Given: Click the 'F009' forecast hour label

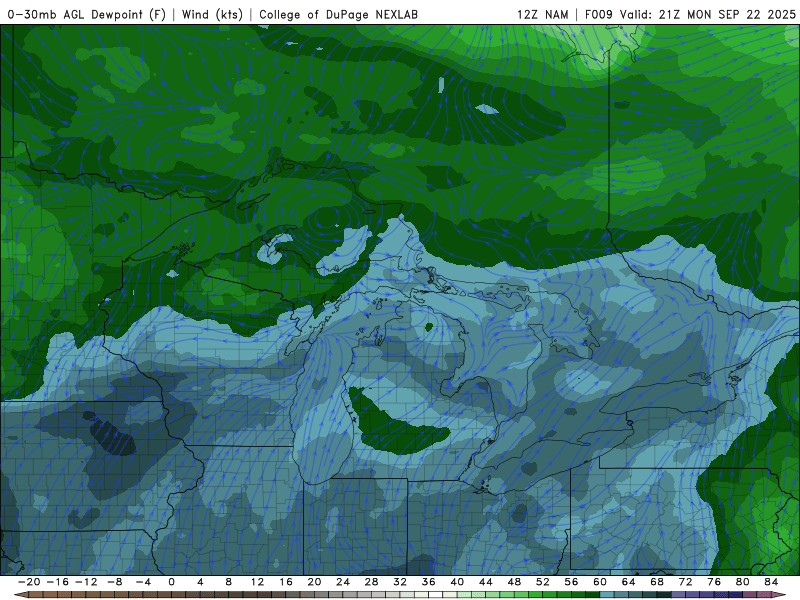Looking at the screenshot, I should click(x=598, y=14).
